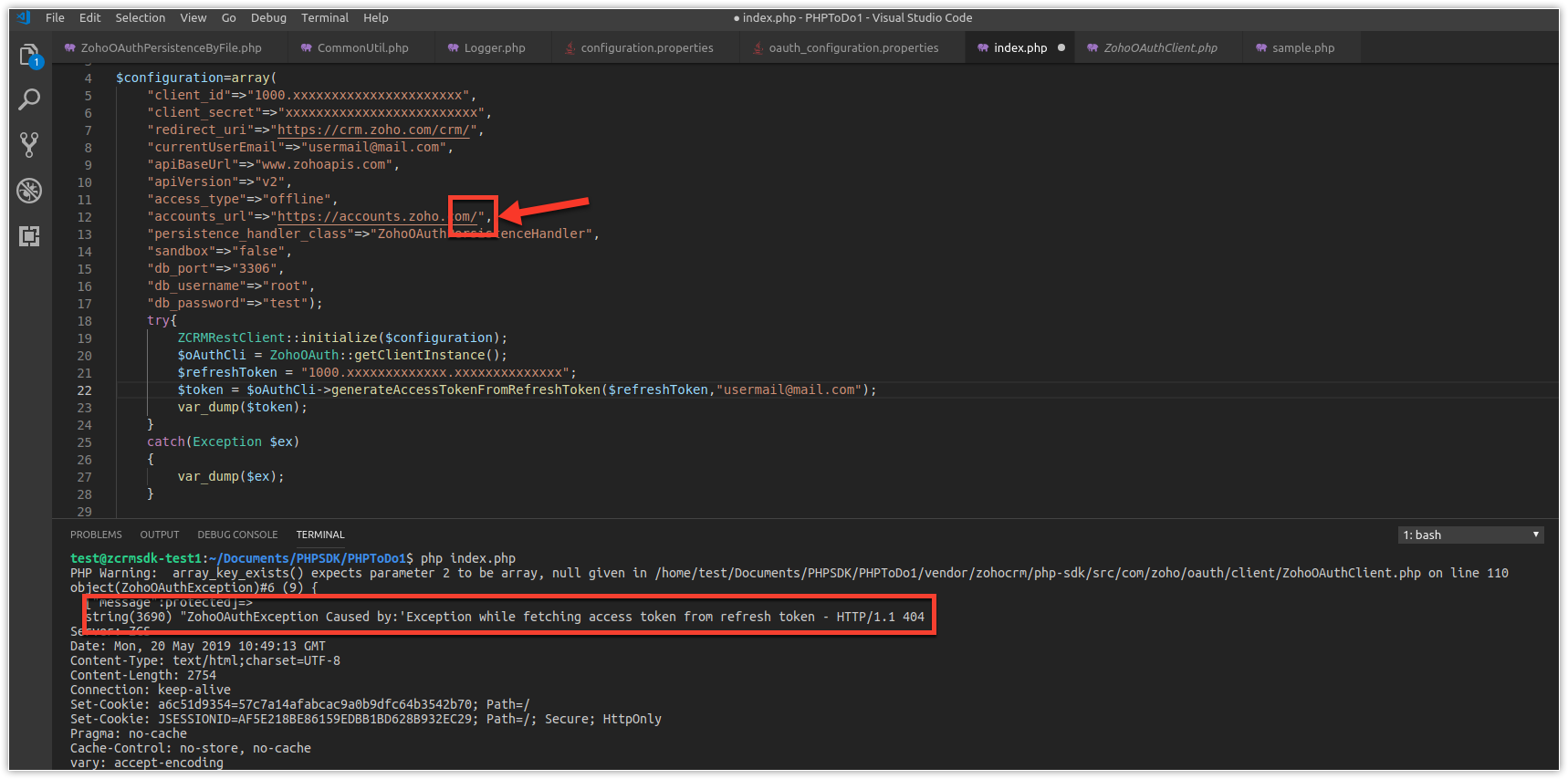Viewport: 1568px width, 779px height.
Task: Click line number 4 in the gutter
Action: 88,78
